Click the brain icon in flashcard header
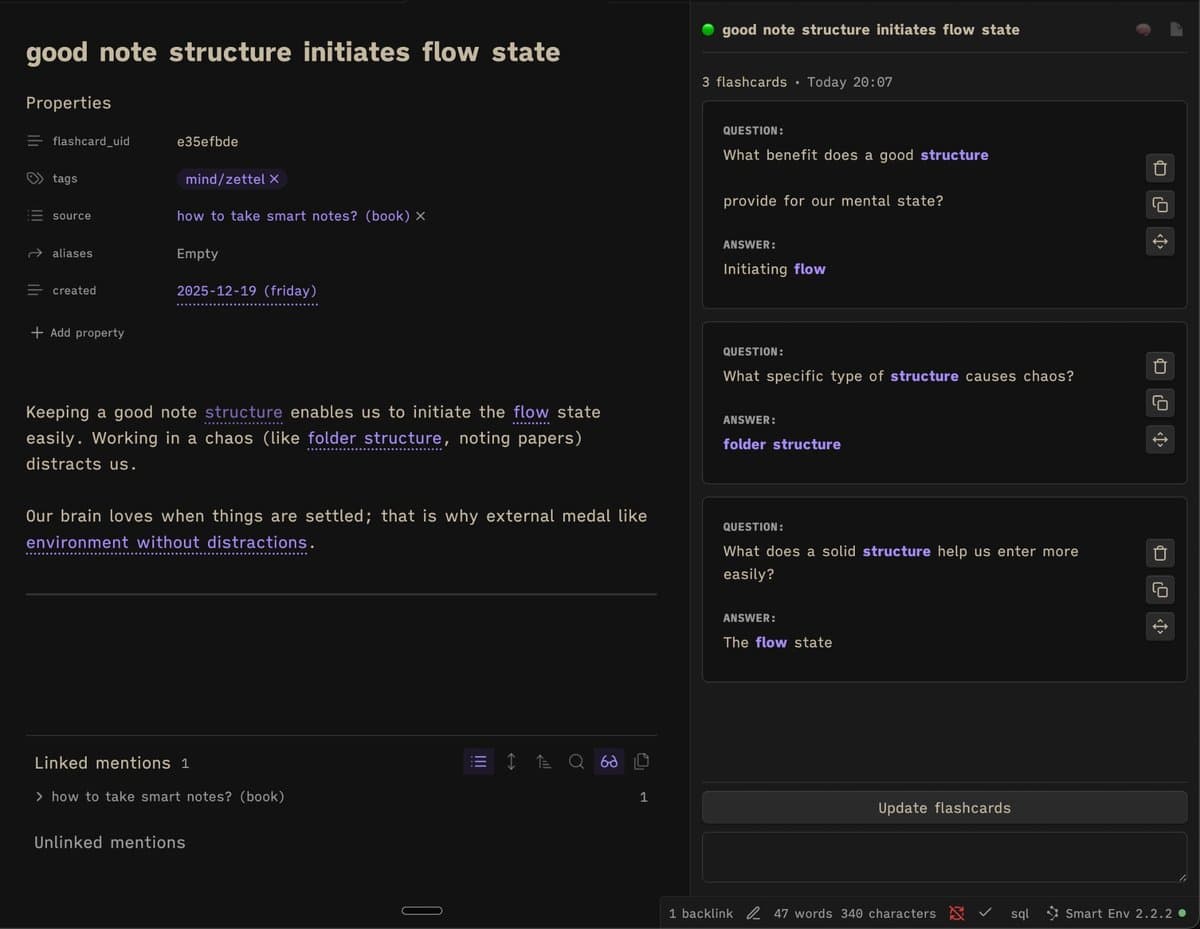The image size is (1200, 929). tap(1144, 30)
